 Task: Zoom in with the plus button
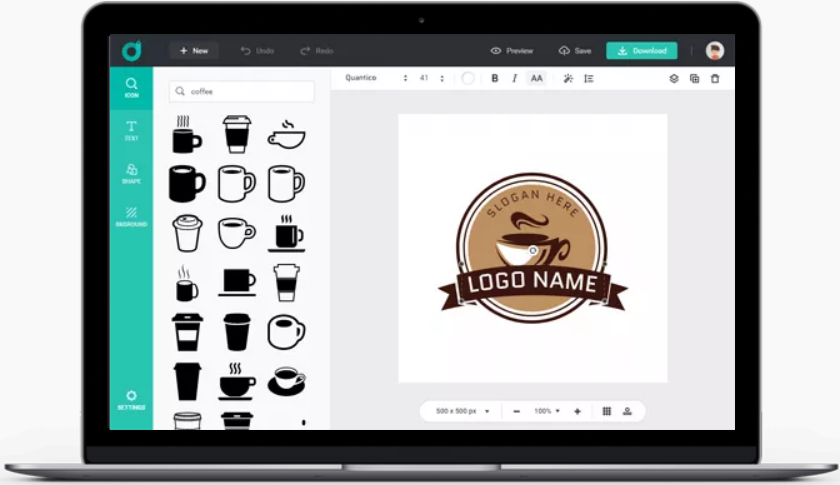(x=577, y=412)
